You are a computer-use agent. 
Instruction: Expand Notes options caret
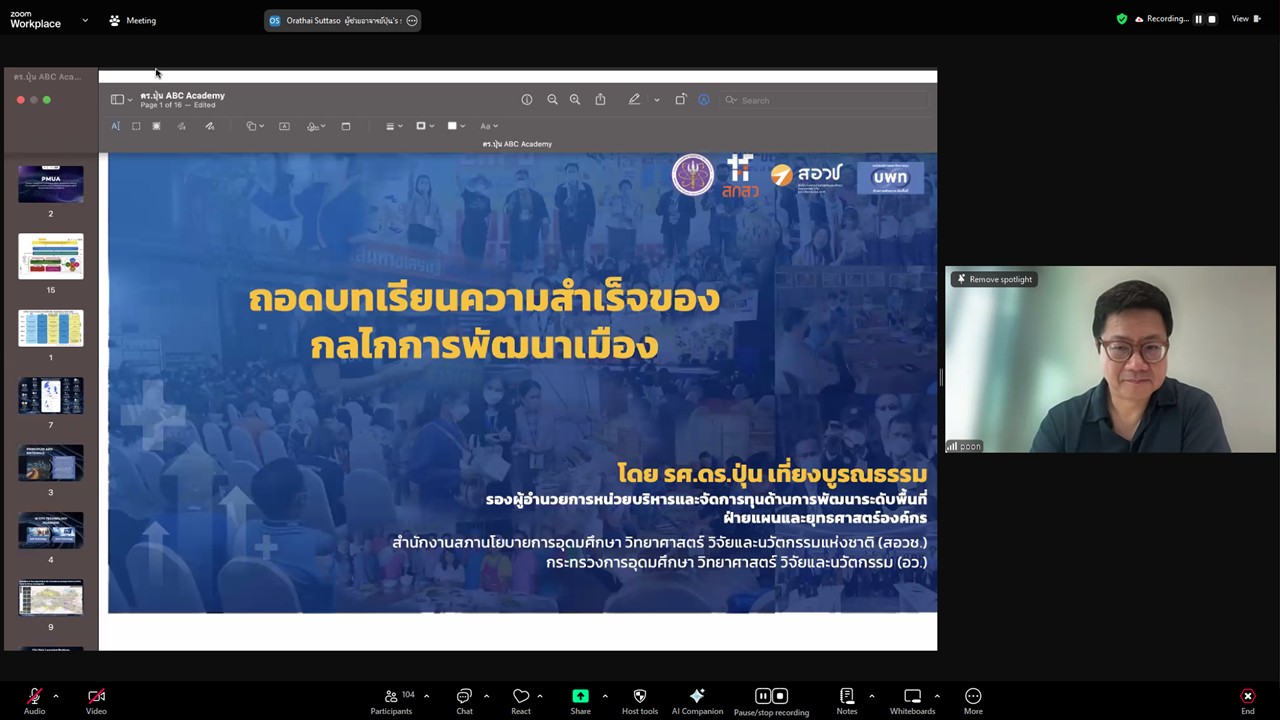pos(871,696)
